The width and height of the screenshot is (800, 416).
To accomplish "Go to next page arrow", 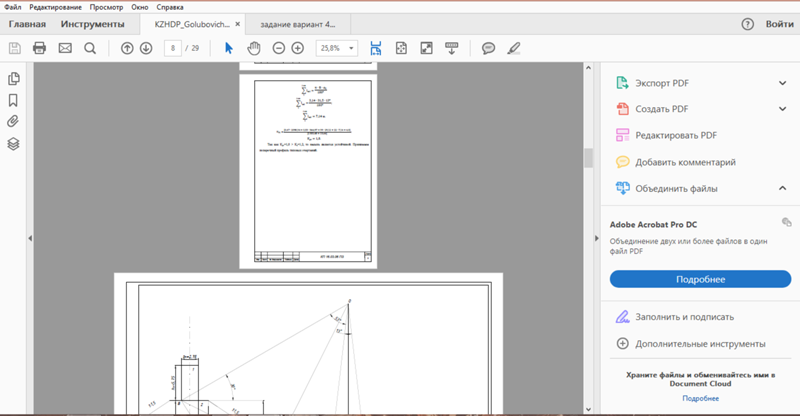I will pyautogui.click(x=146, y=48).
